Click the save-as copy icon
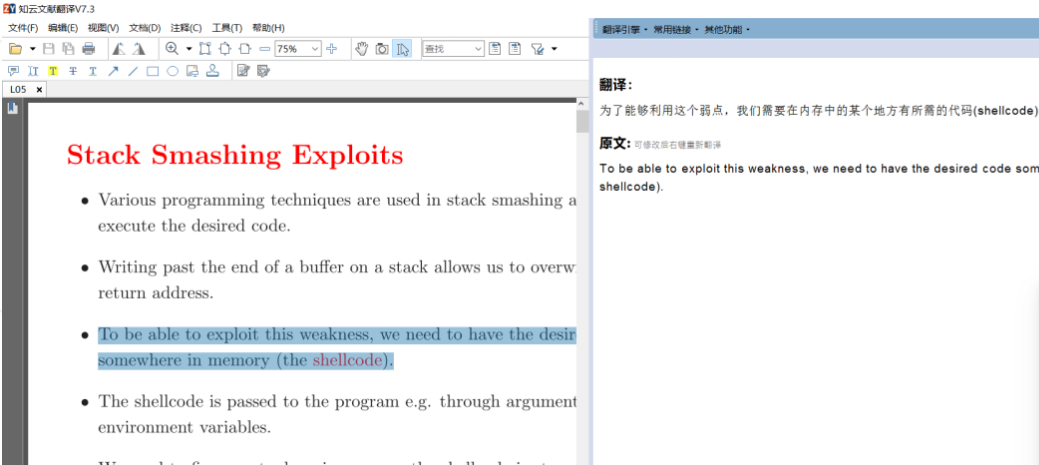The image size is (1039, 465). (x=68, y=48)
